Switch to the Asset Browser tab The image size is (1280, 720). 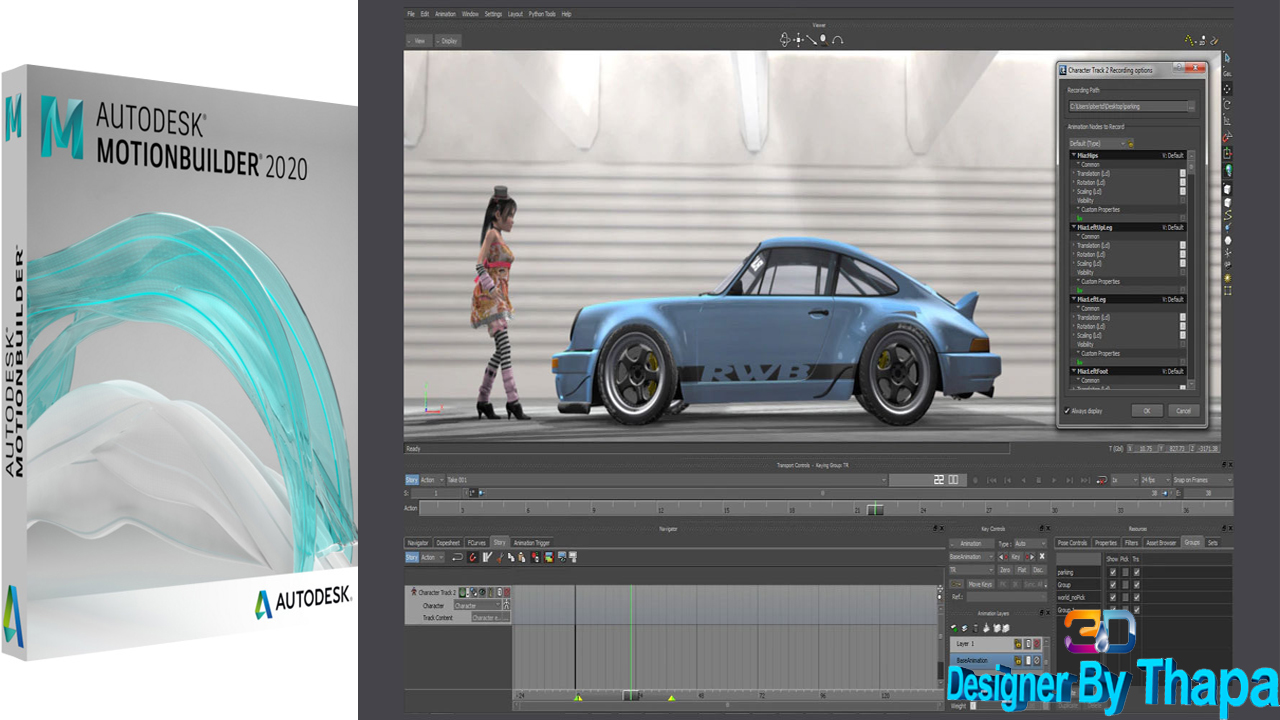point(1161,543)
